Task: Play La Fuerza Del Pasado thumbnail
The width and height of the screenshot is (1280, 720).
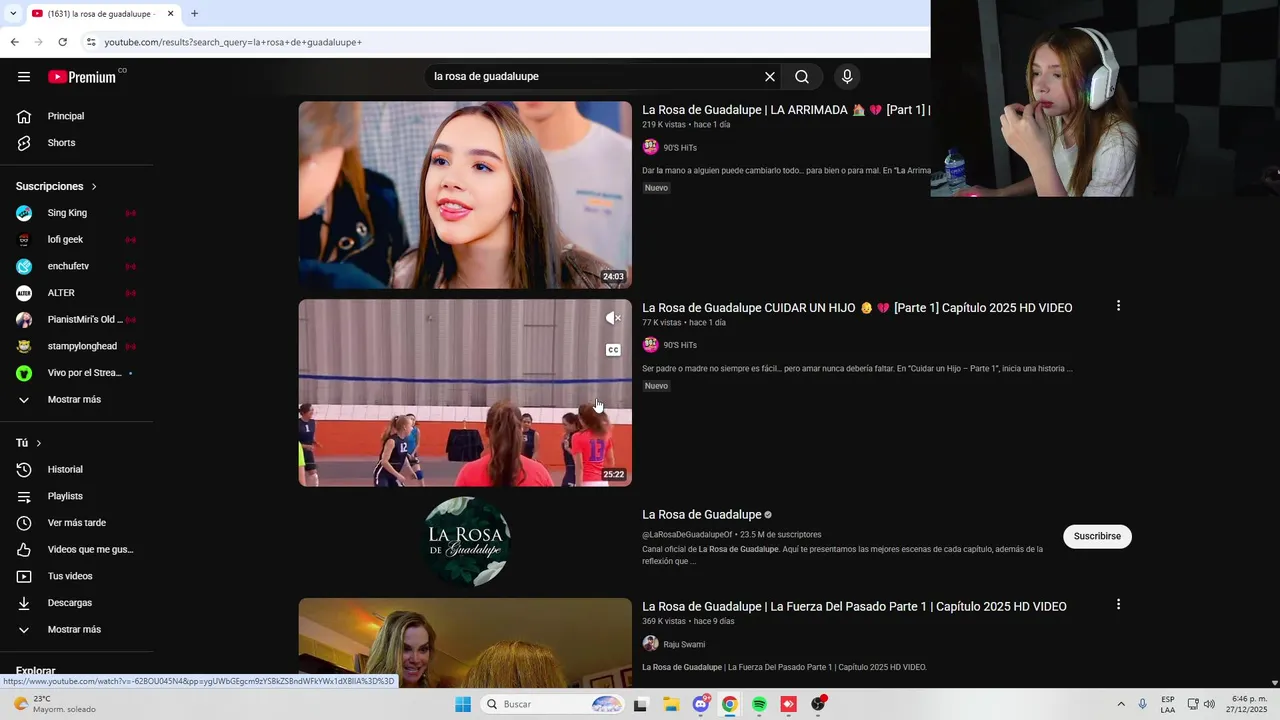Action: (465, 643)
